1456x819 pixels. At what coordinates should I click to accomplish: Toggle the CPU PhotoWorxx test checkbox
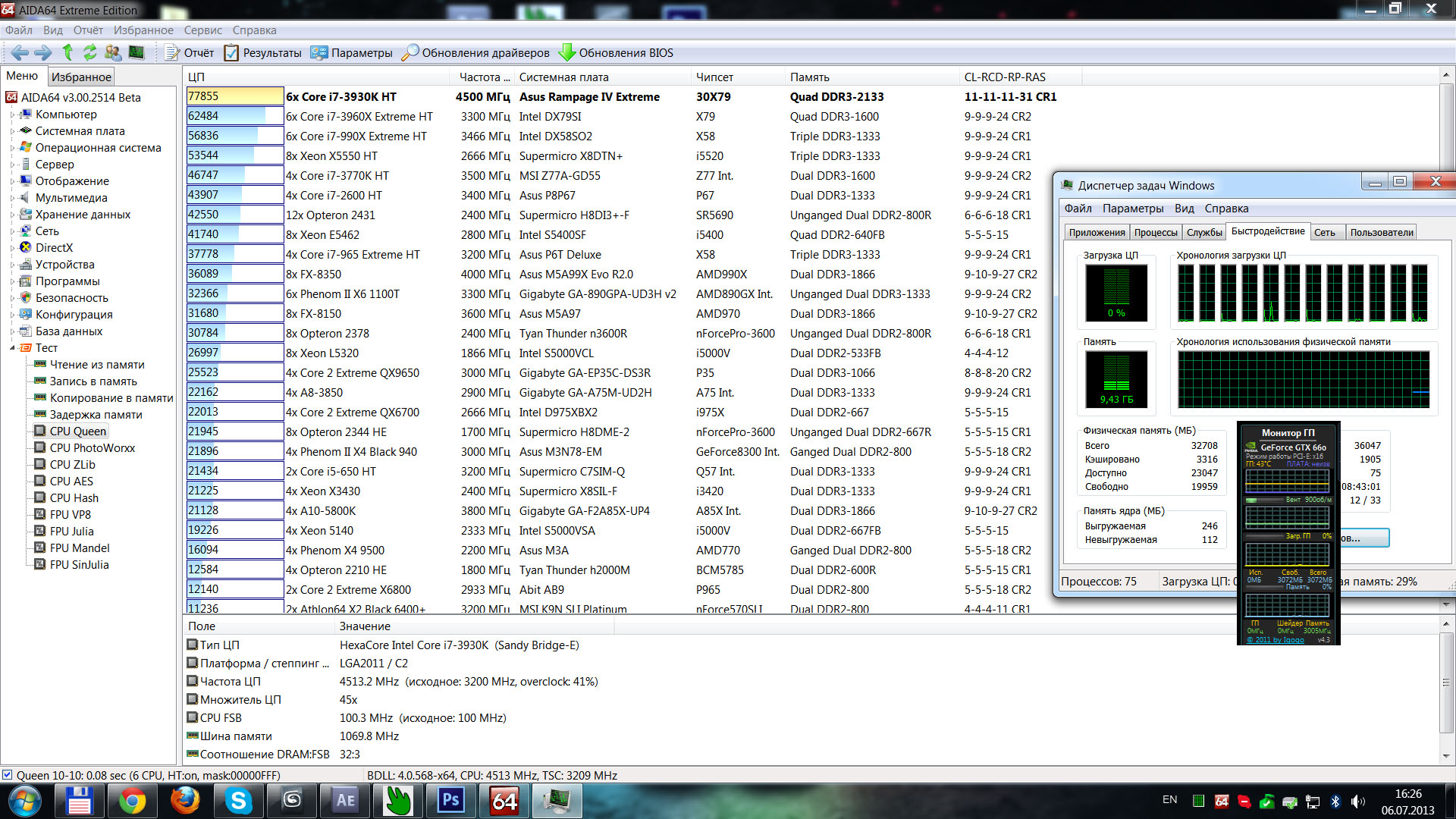40,448
